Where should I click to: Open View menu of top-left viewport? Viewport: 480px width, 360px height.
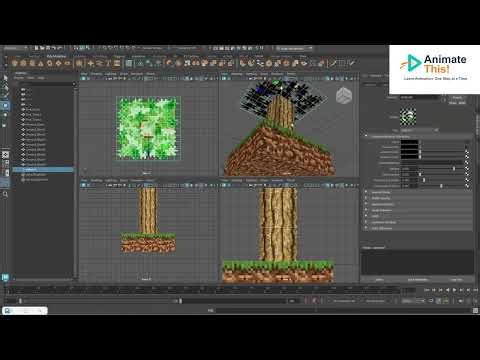pyautogui.click(x=84, y=74)
